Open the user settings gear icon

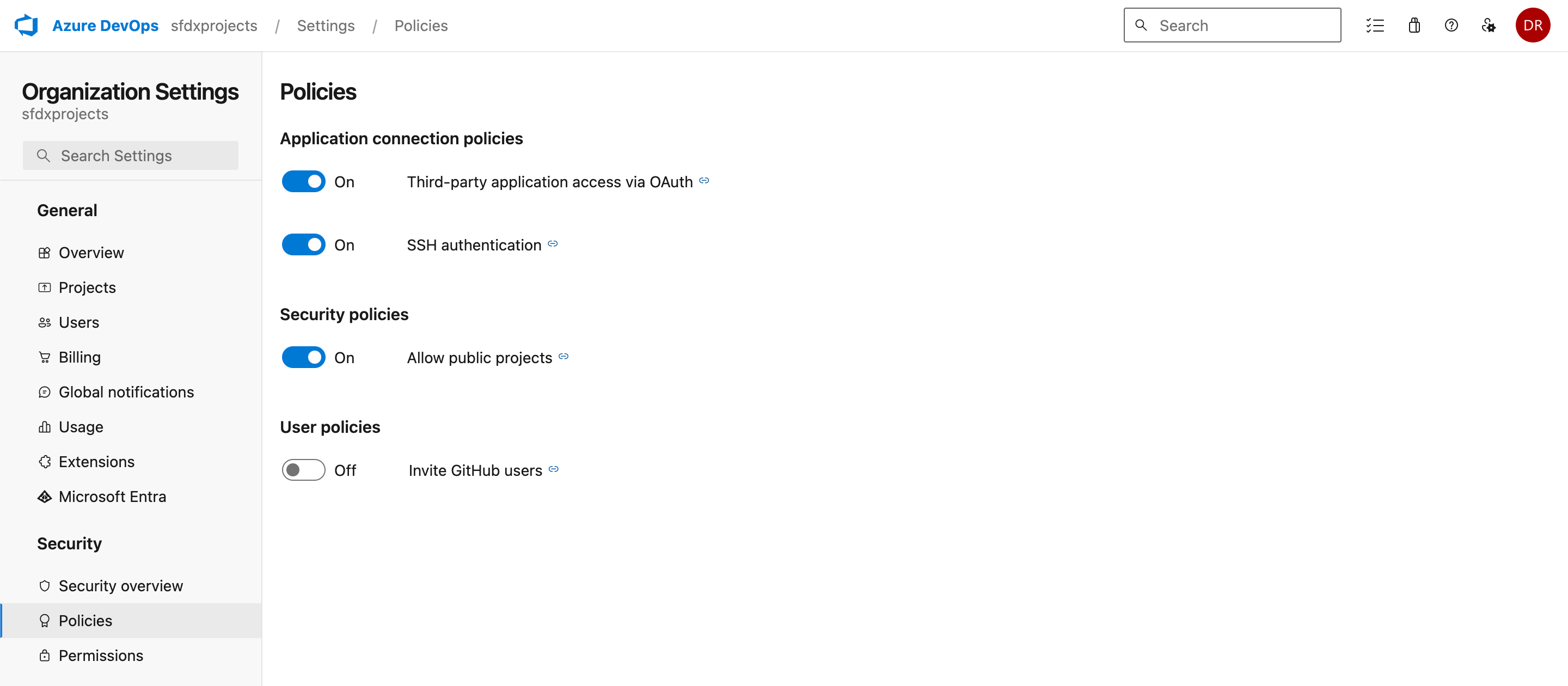(1489, 26)
